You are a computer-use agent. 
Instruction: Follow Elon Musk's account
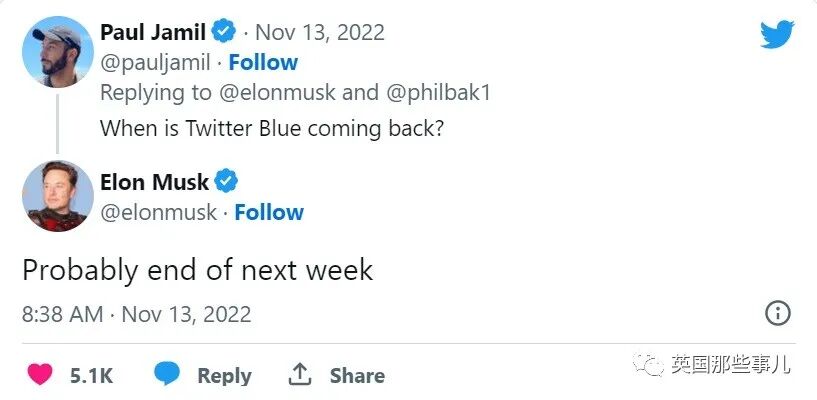[x=269, y=212]
